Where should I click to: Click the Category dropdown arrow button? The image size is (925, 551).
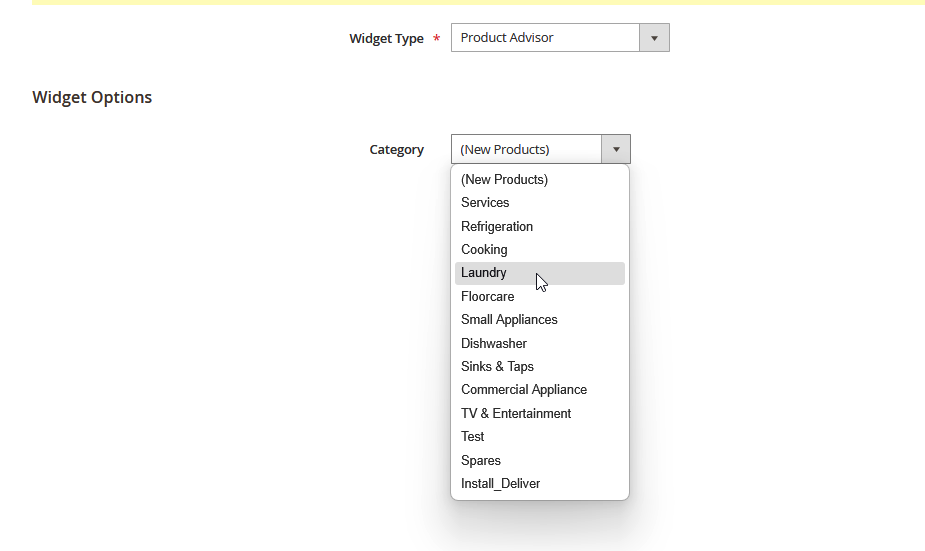point(615,150)
